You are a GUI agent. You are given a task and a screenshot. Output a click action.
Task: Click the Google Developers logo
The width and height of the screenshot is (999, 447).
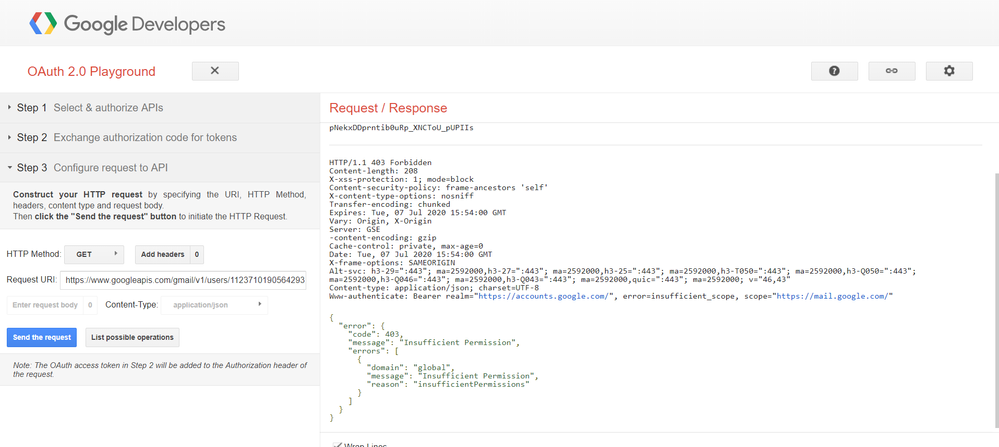click(127, 22)
